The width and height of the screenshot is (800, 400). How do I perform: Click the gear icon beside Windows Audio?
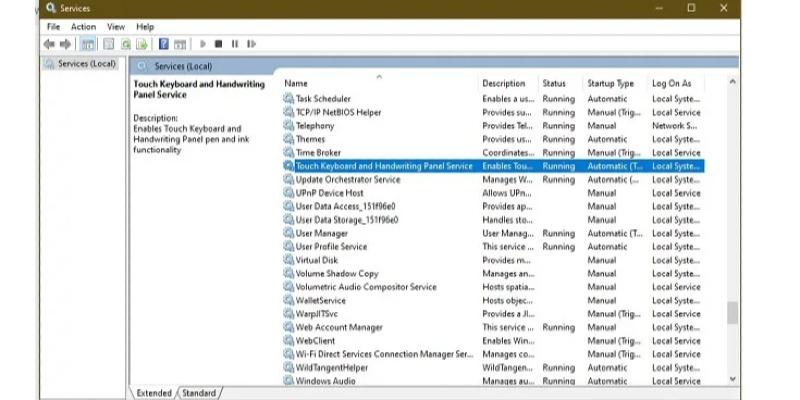(x=289, y=381)
